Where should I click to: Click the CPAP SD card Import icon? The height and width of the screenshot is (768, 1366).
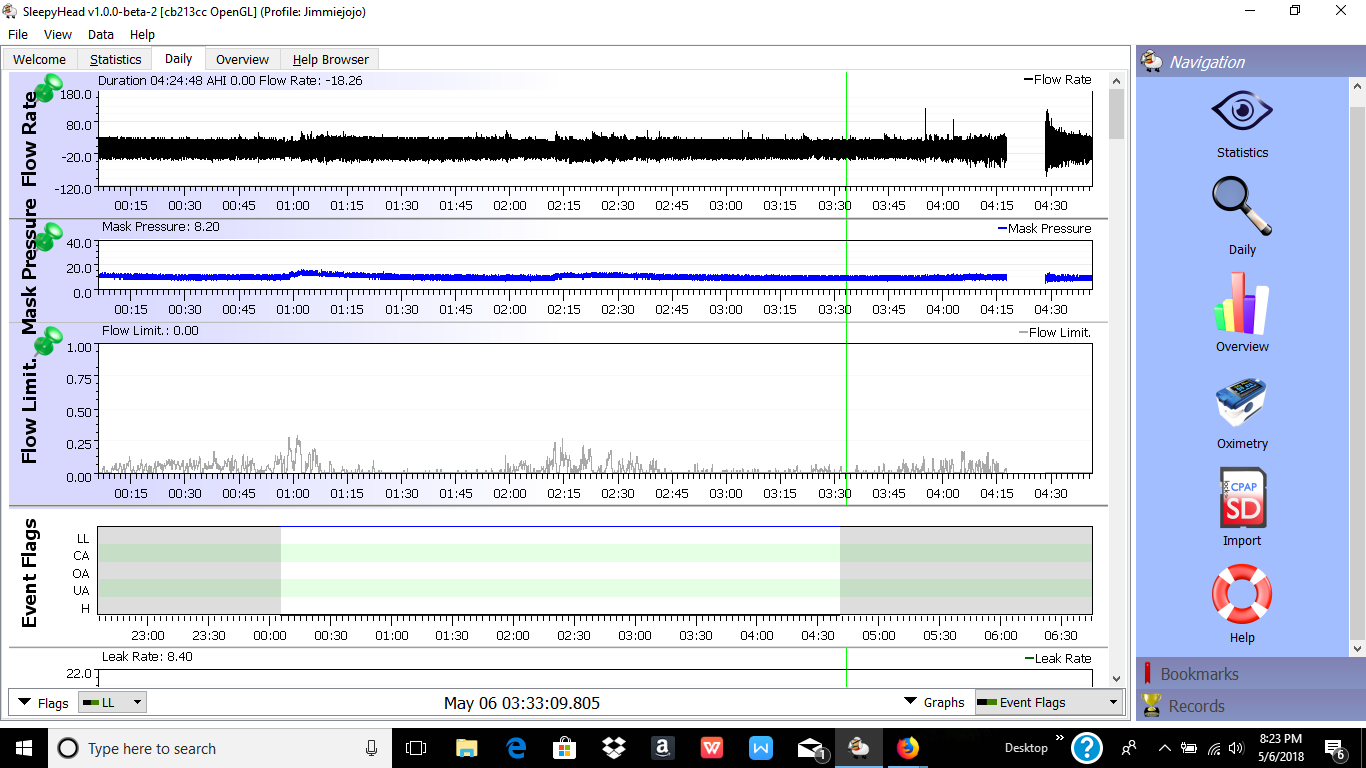[1242, 498]
